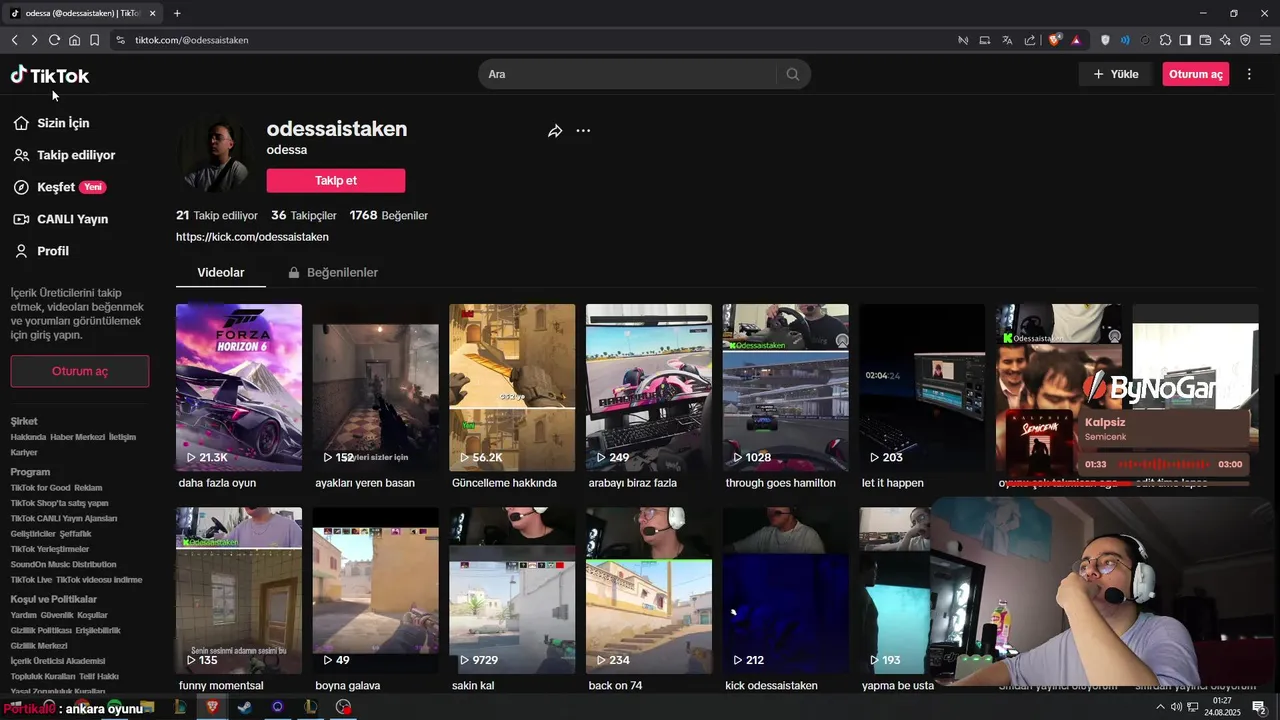The height and width of the screenshot is (720, 1280).
Task: Click the address bar URL
Action: pyautogui.click(x=192, y=40)
